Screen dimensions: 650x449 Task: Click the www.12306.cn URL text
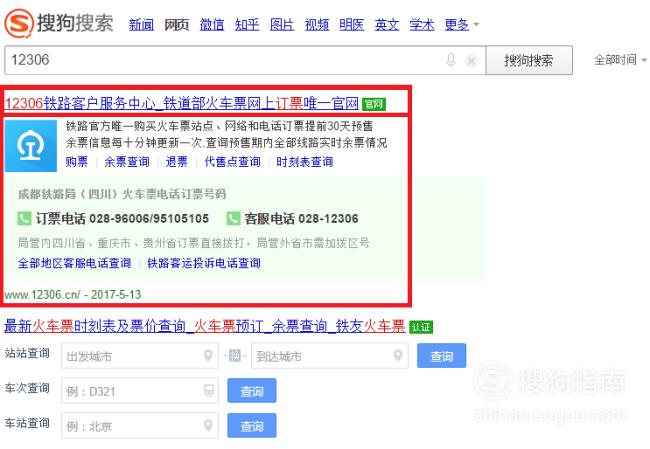coord(42,295)
